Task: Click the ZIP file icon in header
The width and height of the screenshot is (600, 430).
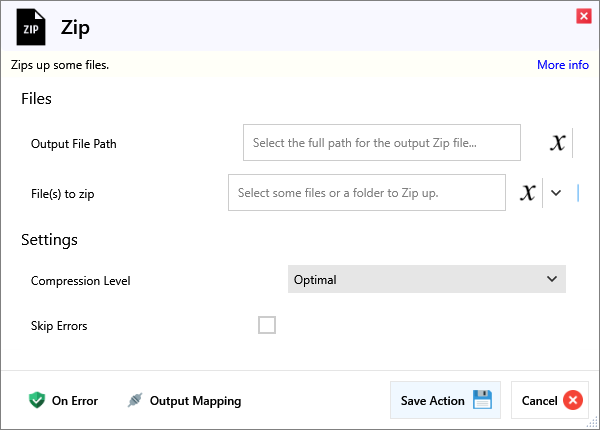Action: coord(30,28)
